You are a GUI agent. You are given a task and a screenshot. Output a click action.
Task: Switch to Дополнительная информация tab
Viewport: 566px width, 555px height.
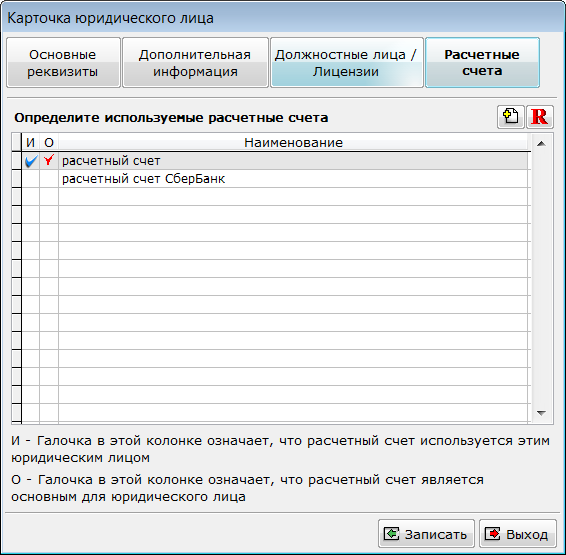tap(195, 62)
